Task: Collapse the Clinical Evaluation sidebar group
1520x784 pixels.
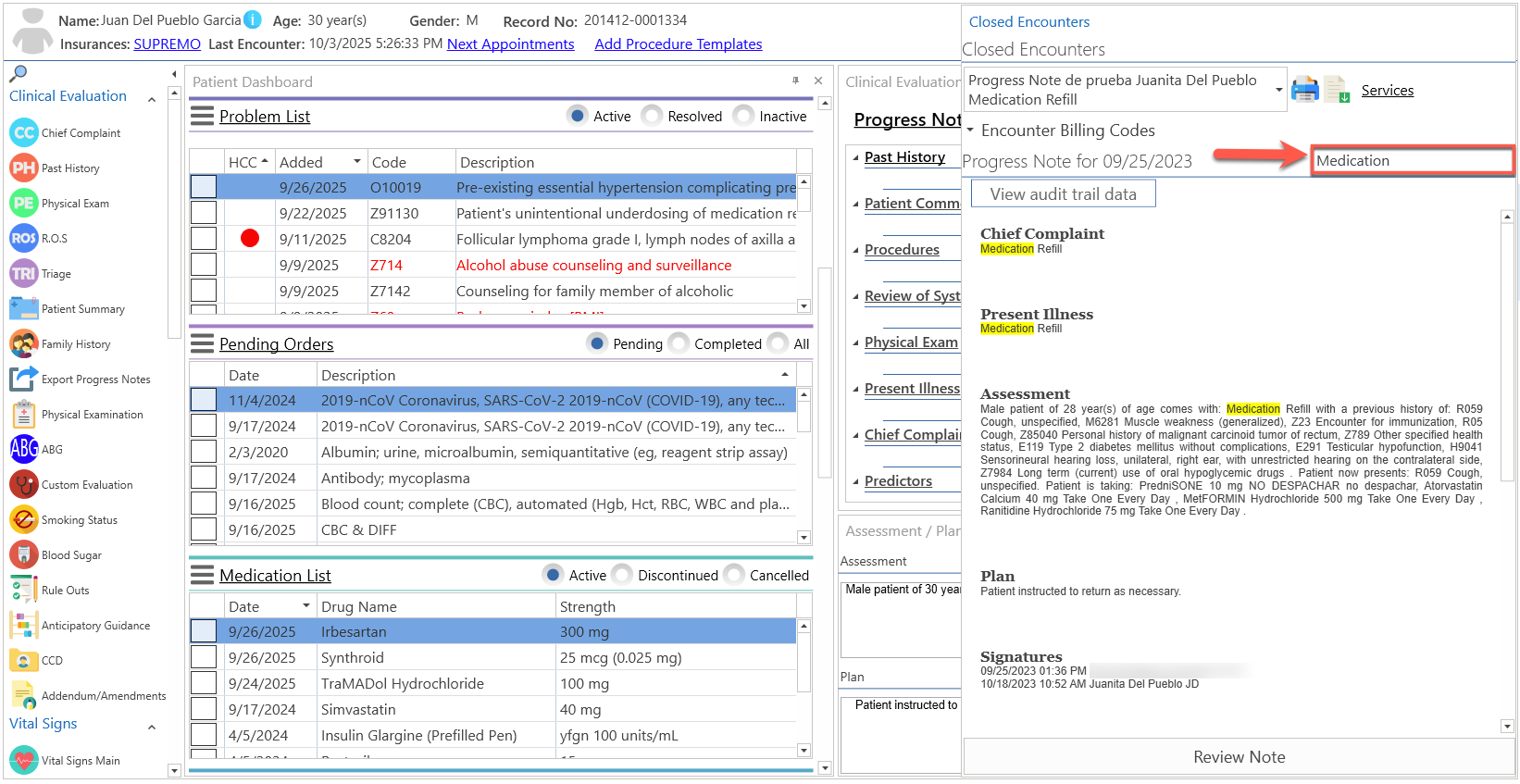Action: coord(152,98)
